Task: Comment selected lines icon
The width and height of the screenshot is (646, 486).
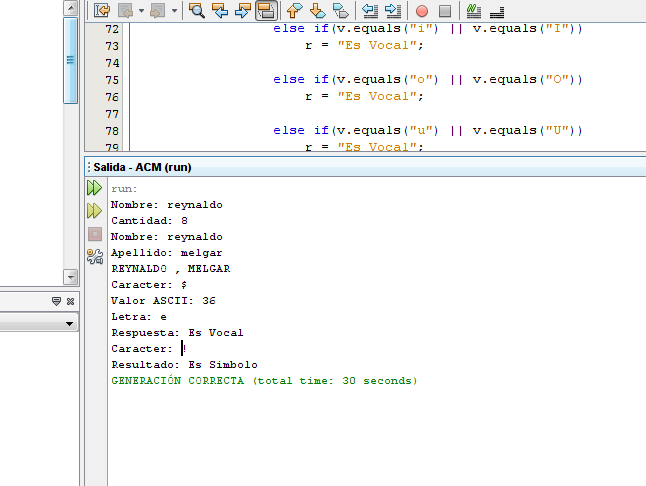Action: pyautogui.click(x=474, y=11)
